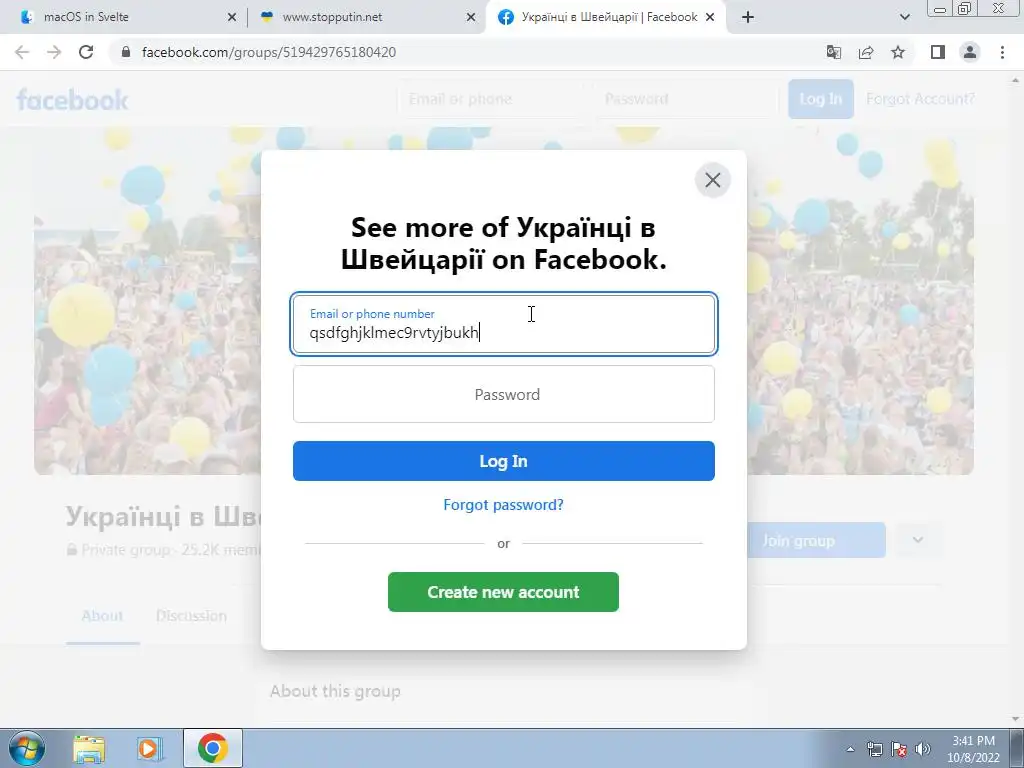Open a new browser tab
1024x768 pixels.
(748, 18)
